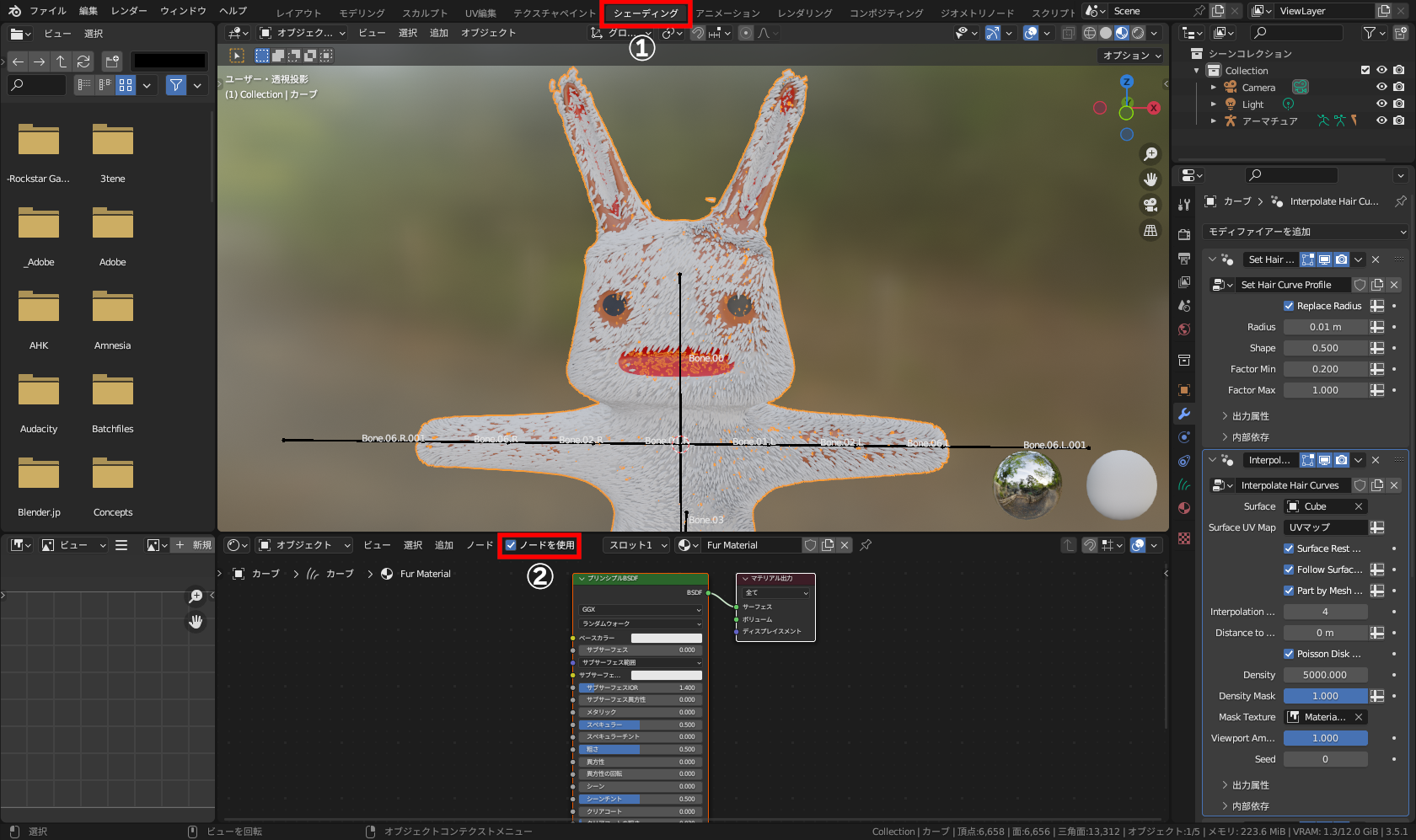
Task: Toggle the camera view icon in viewport
Action: pyautogui.click(x=1150, y=205)
